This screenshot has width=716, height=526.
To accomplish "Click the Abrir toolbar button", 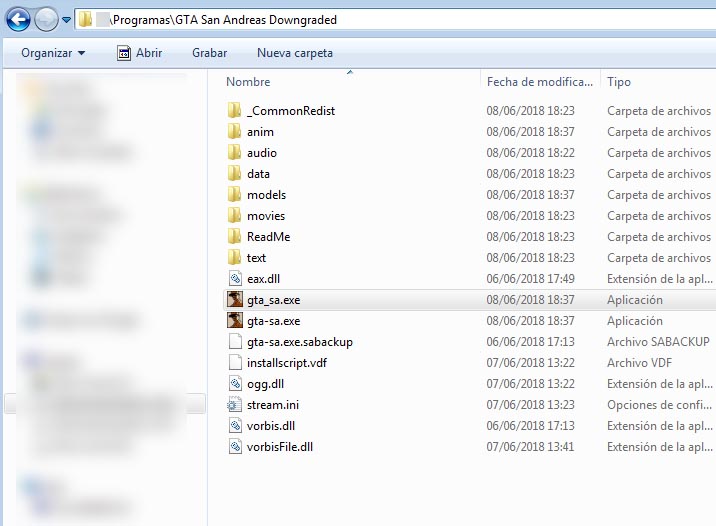I will point(139,53).
